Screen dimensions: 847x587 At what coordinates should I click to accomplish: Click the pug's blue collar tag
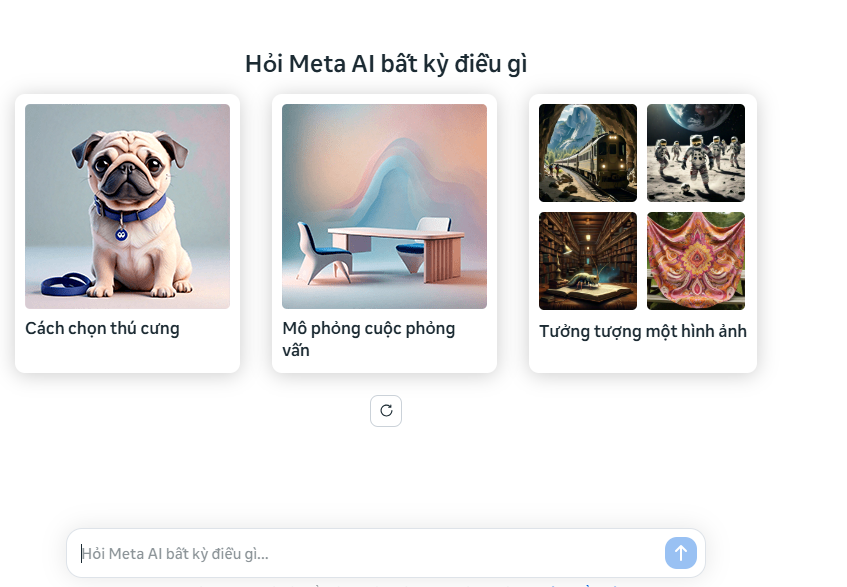point(122,234)
